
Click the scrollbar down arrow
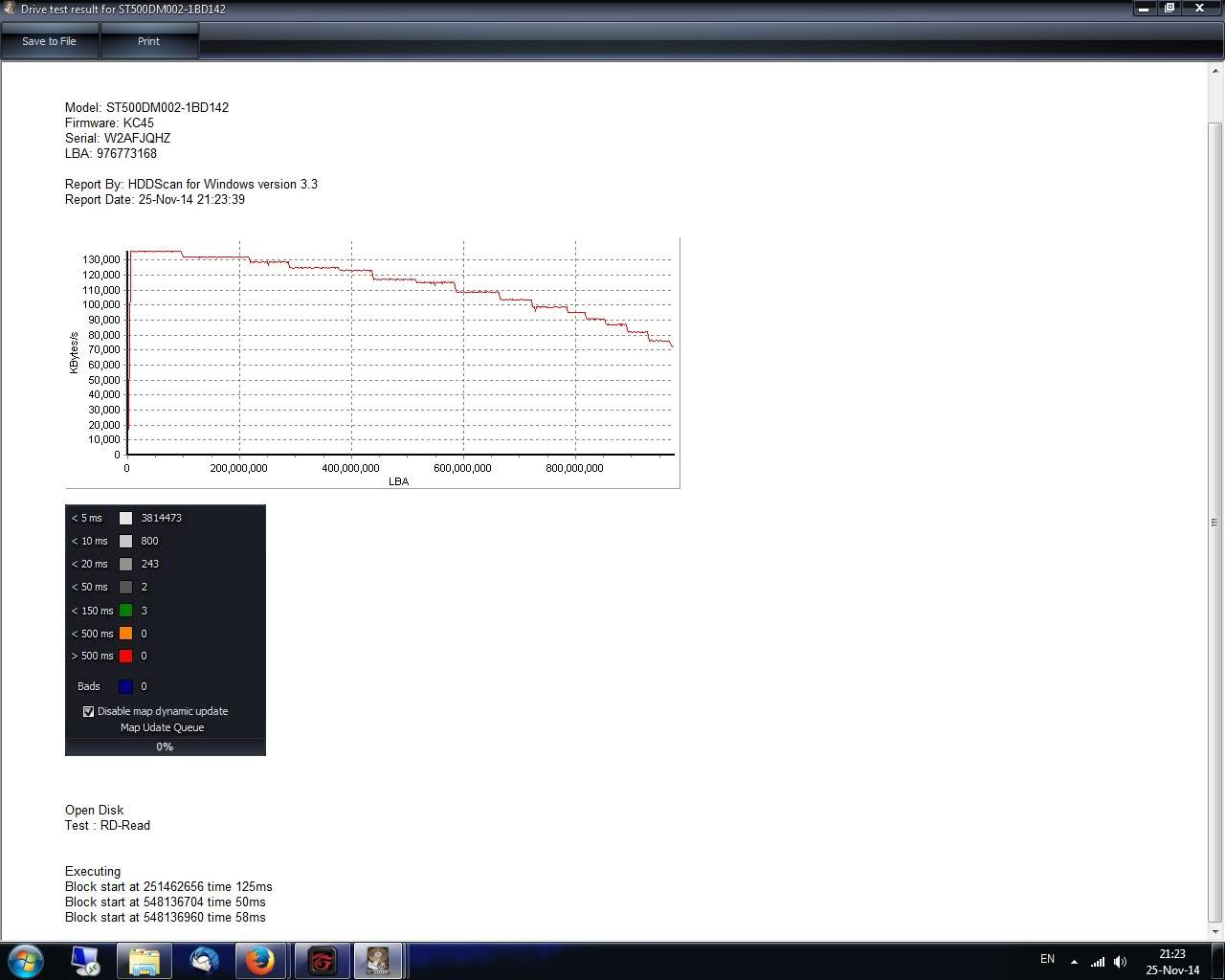point(1214,931)
